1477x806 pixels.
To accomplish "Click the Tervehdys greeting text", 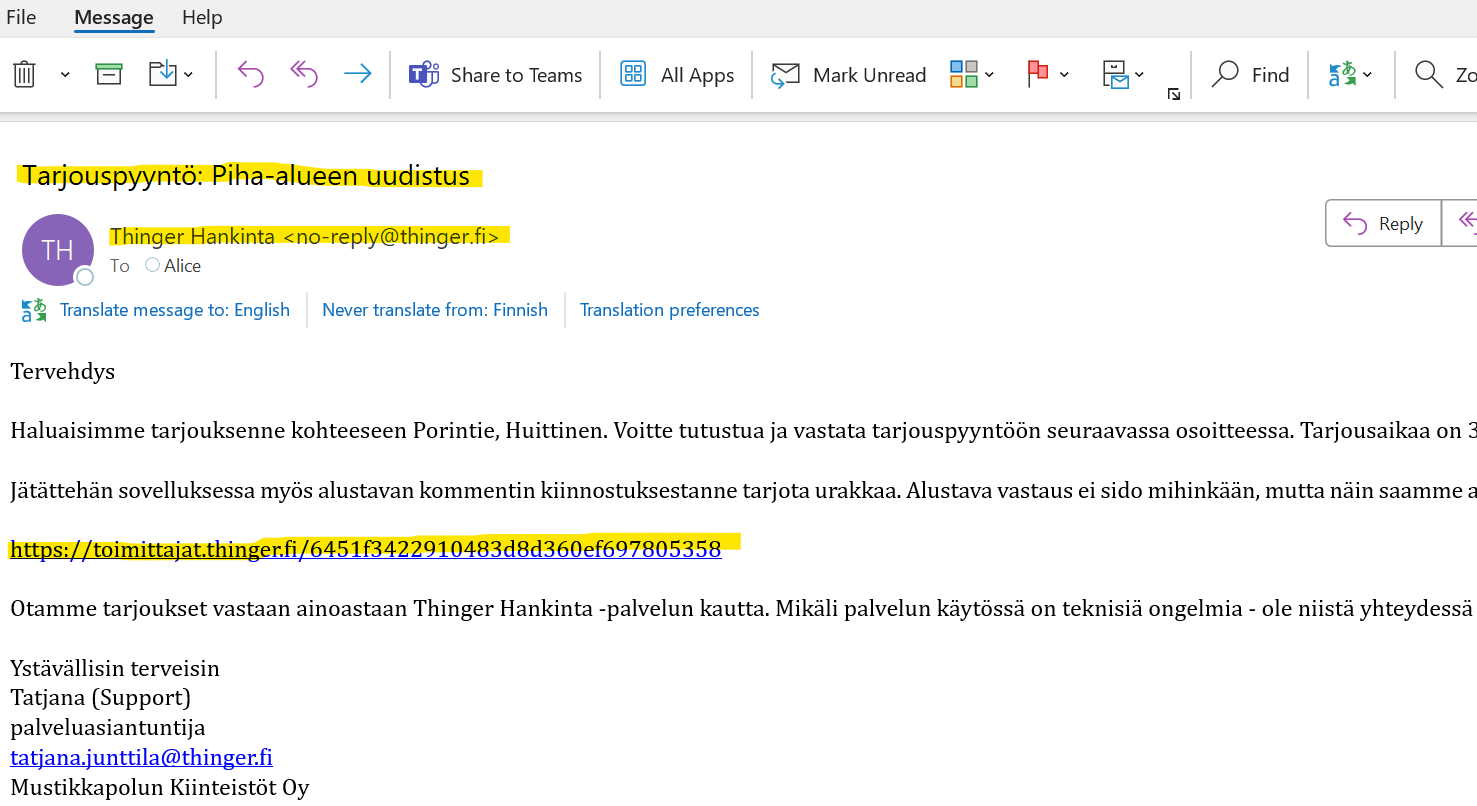I will (63, 372).
